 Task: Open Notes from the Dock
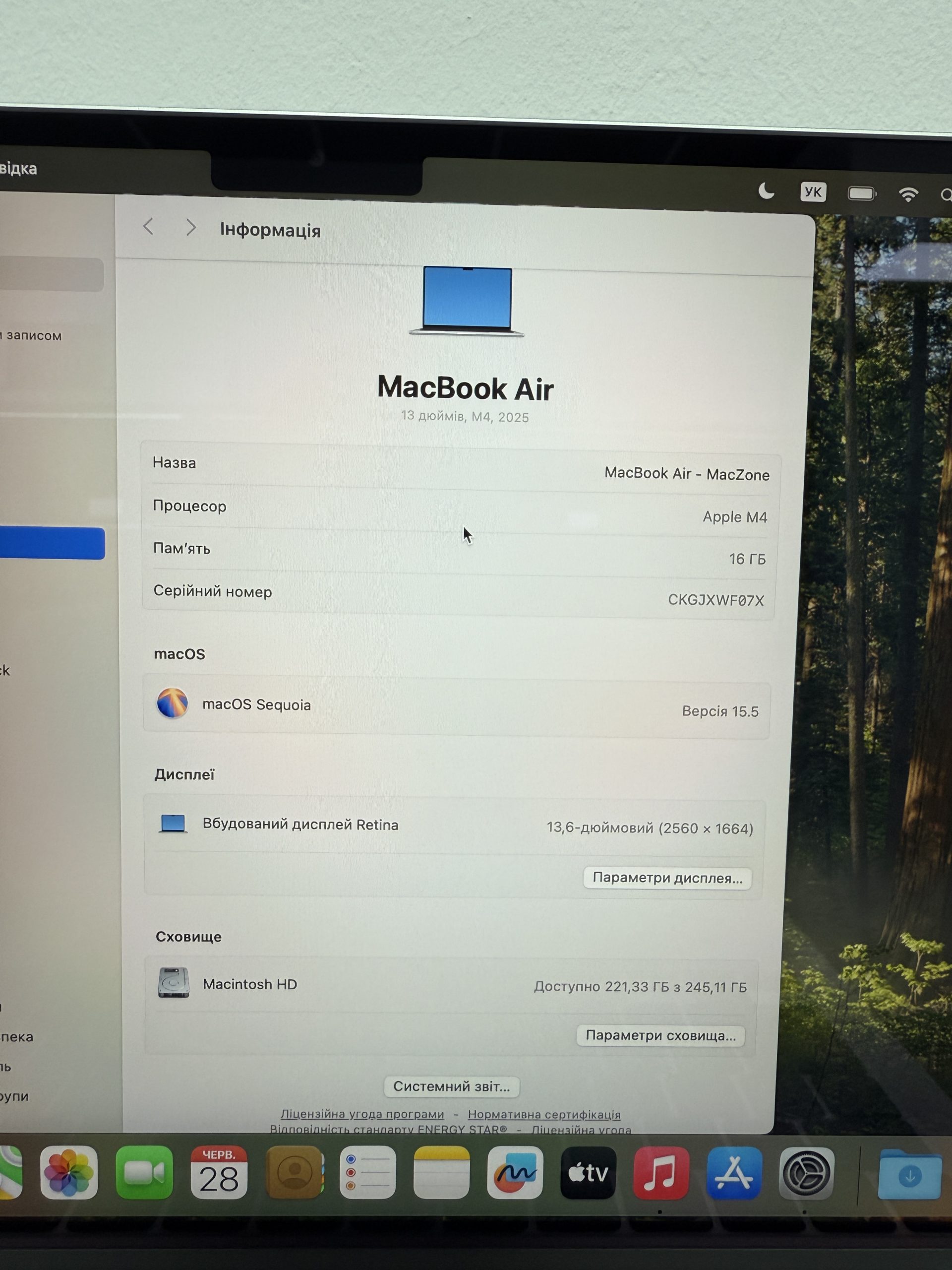coord(441,1172)
